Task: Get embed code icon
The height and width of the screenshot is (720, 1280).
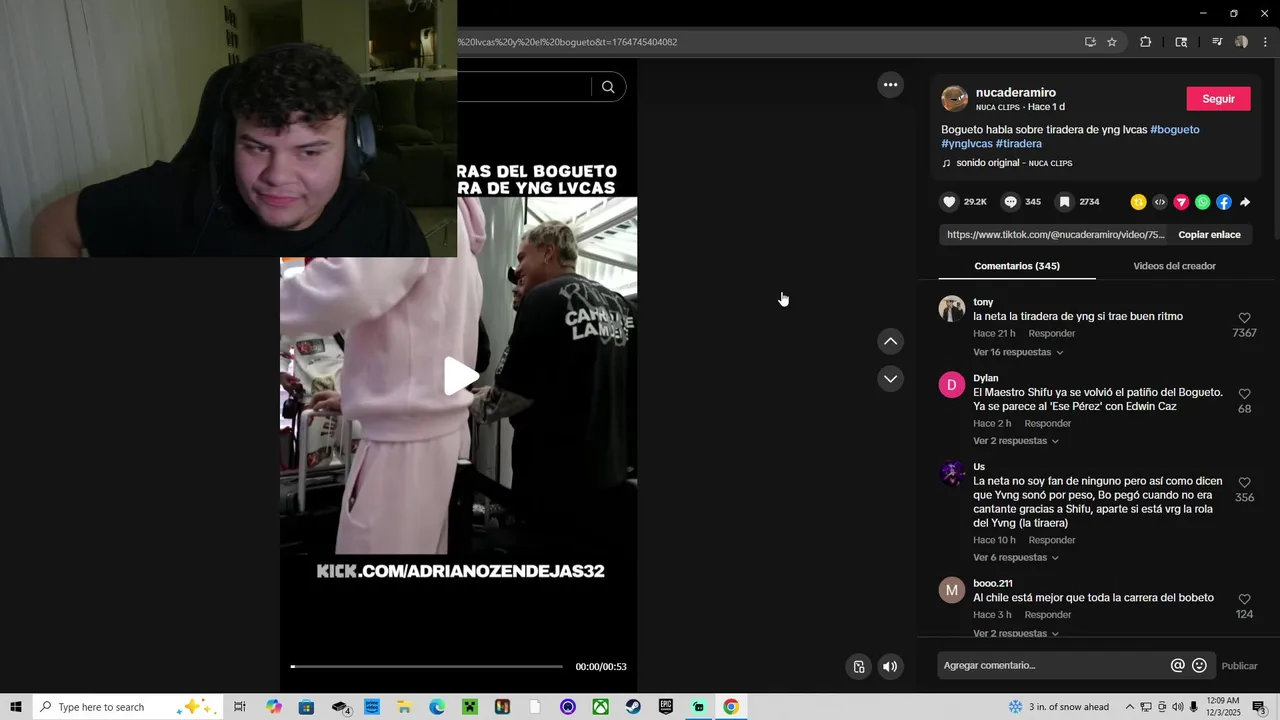Action: [1160, 202]
